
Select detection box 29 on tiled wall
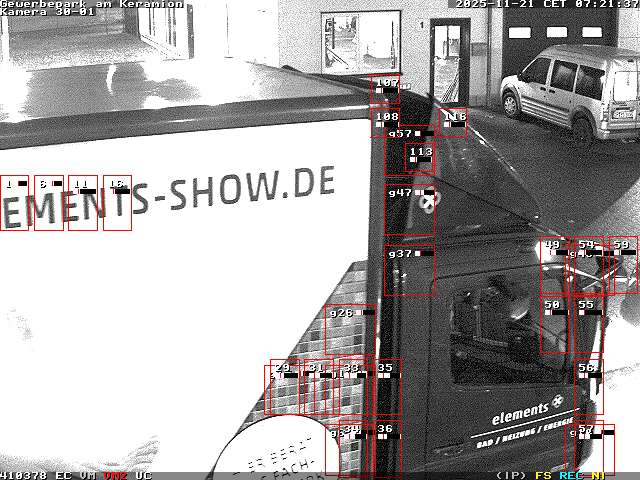pos(283,389)
